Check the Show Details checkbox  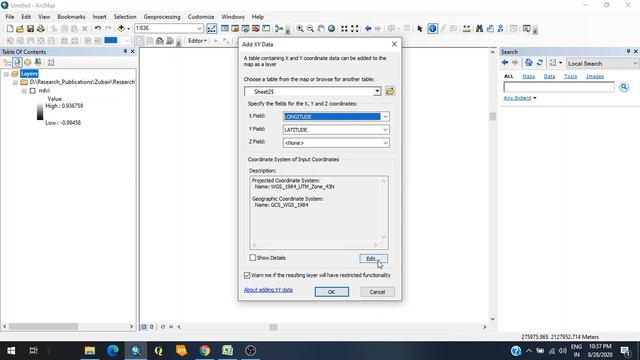pos(253,258)
